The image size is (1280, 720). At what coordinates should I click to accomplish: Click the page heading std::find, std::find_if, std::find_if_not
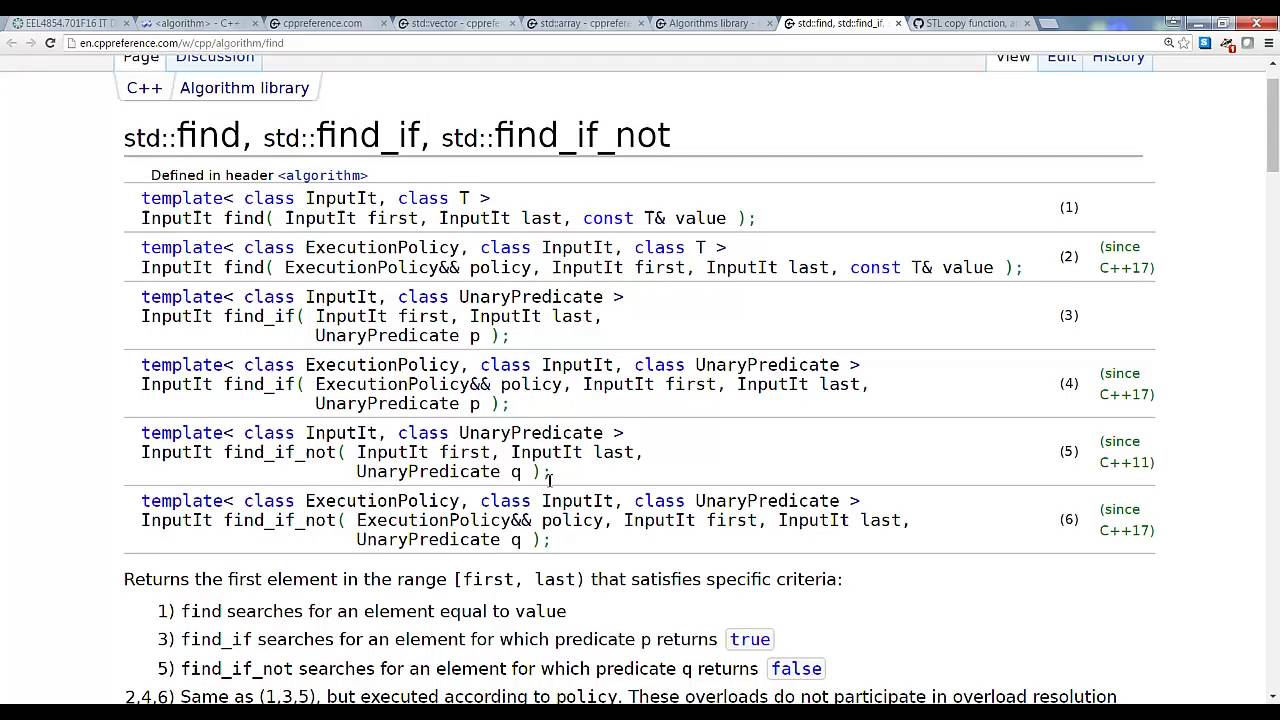tap(397, 136)
